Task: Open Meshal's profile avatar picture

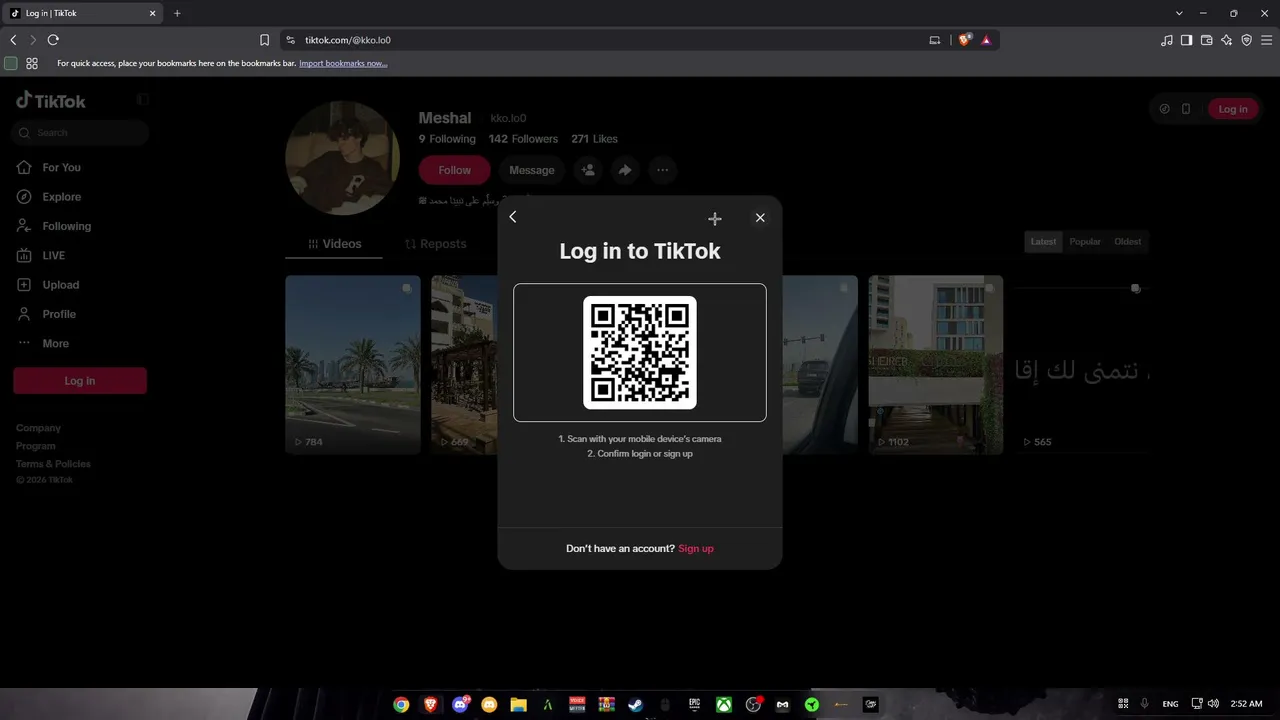Action: [343, 158]
